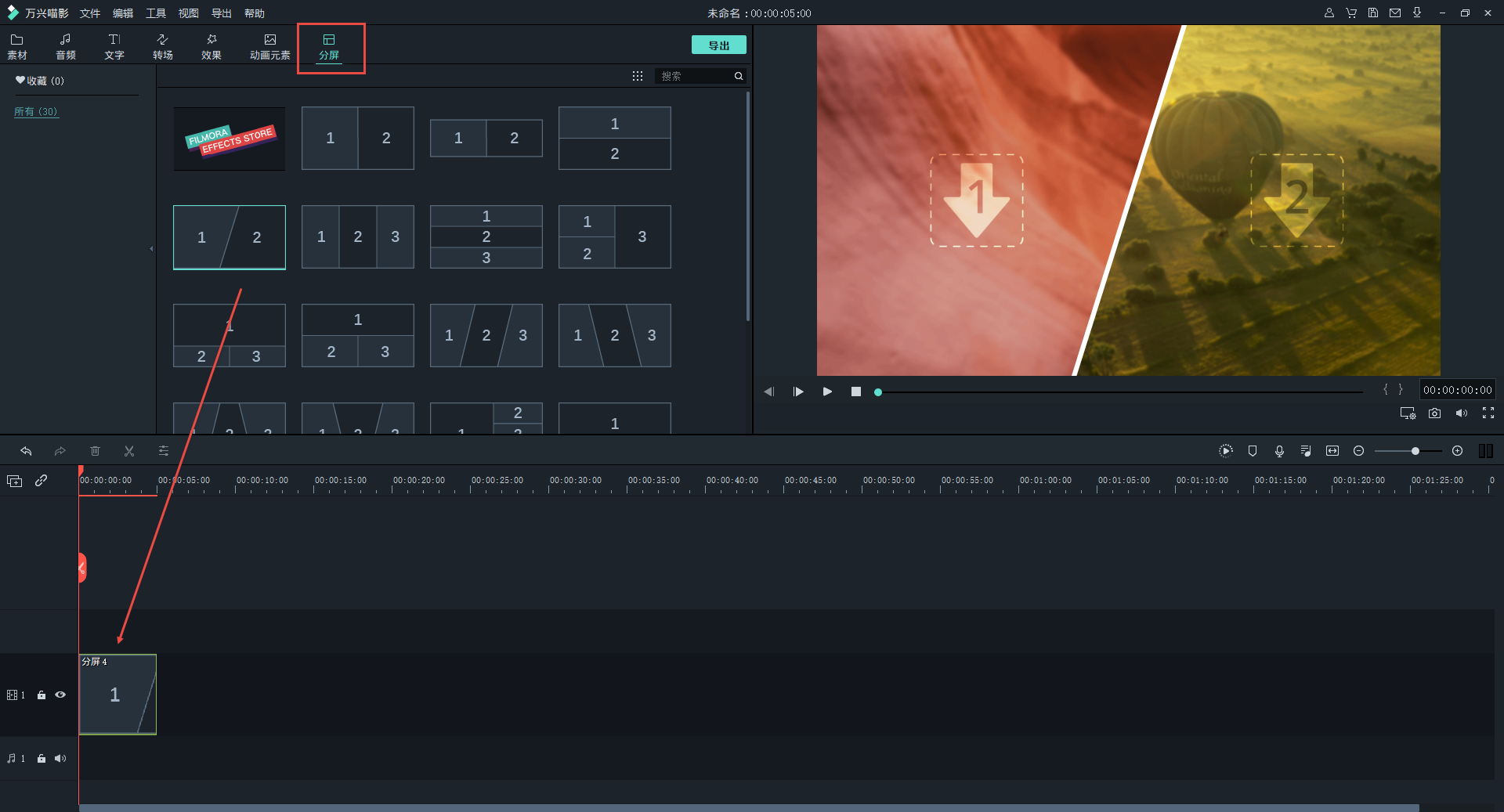
Task: Select the layout with 1, 2 stacked left and 3 right
Action: [x=615, y=237]
